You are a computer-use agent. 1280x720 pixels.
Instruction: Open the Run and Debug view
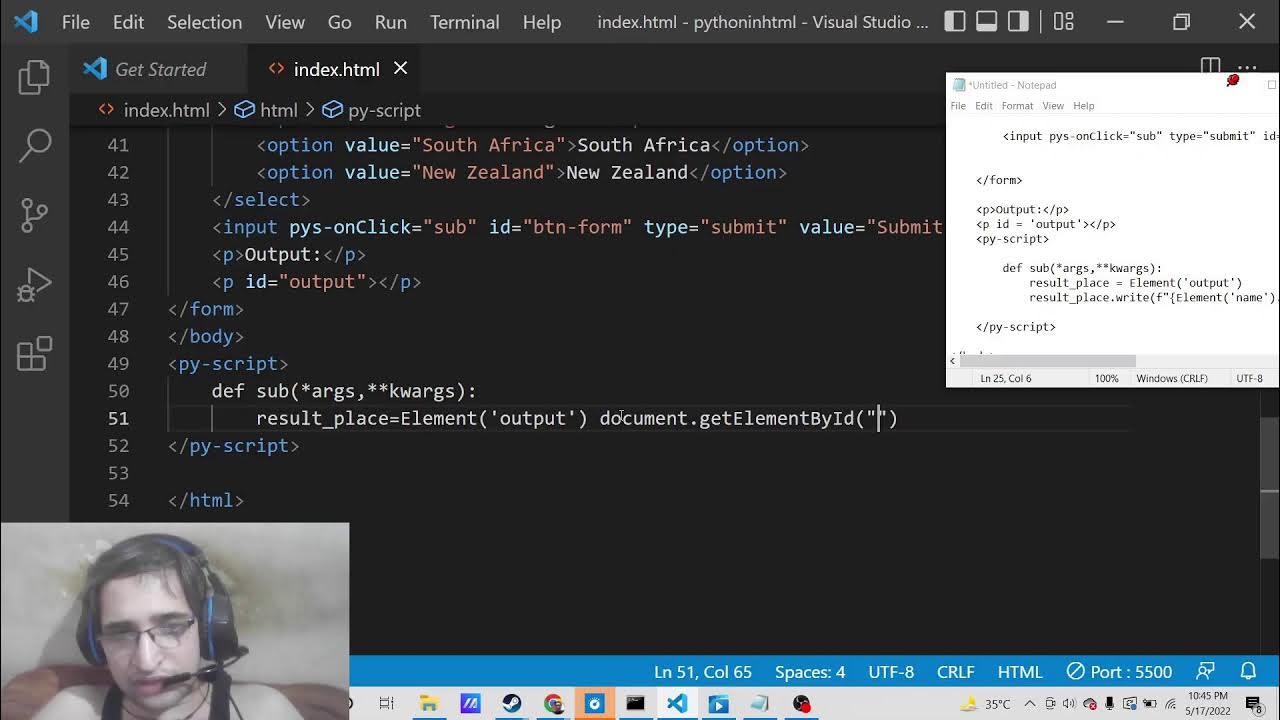click(35, 285)
